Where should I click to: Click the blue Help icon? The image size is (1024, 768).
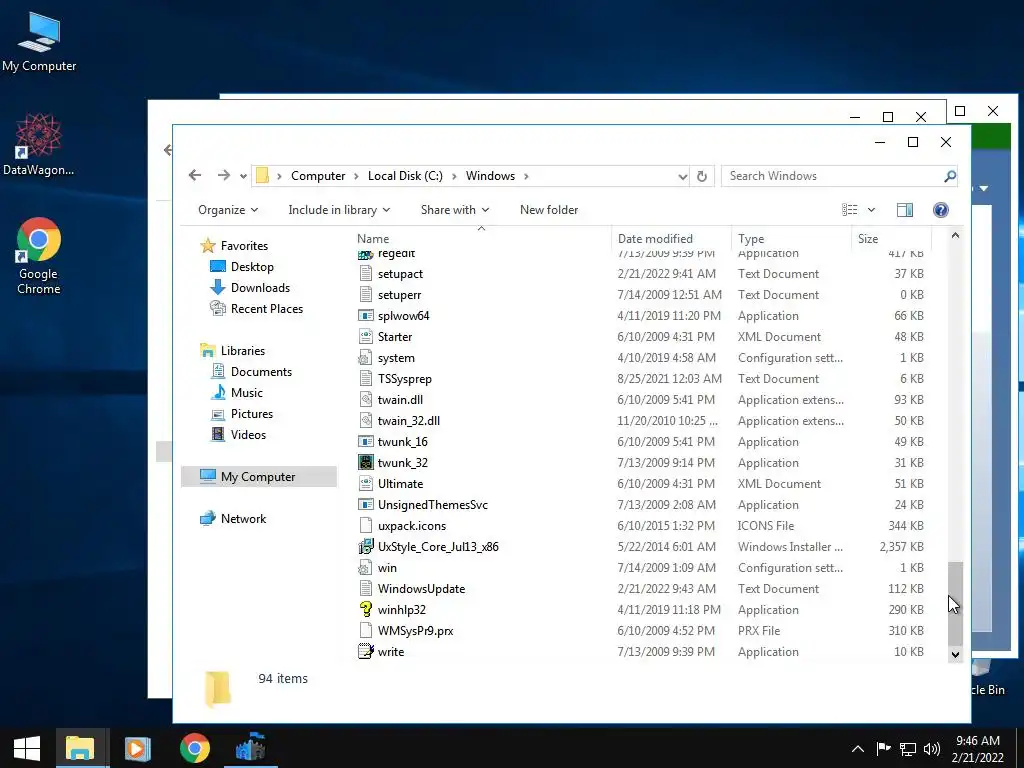[x=940, y=210]
